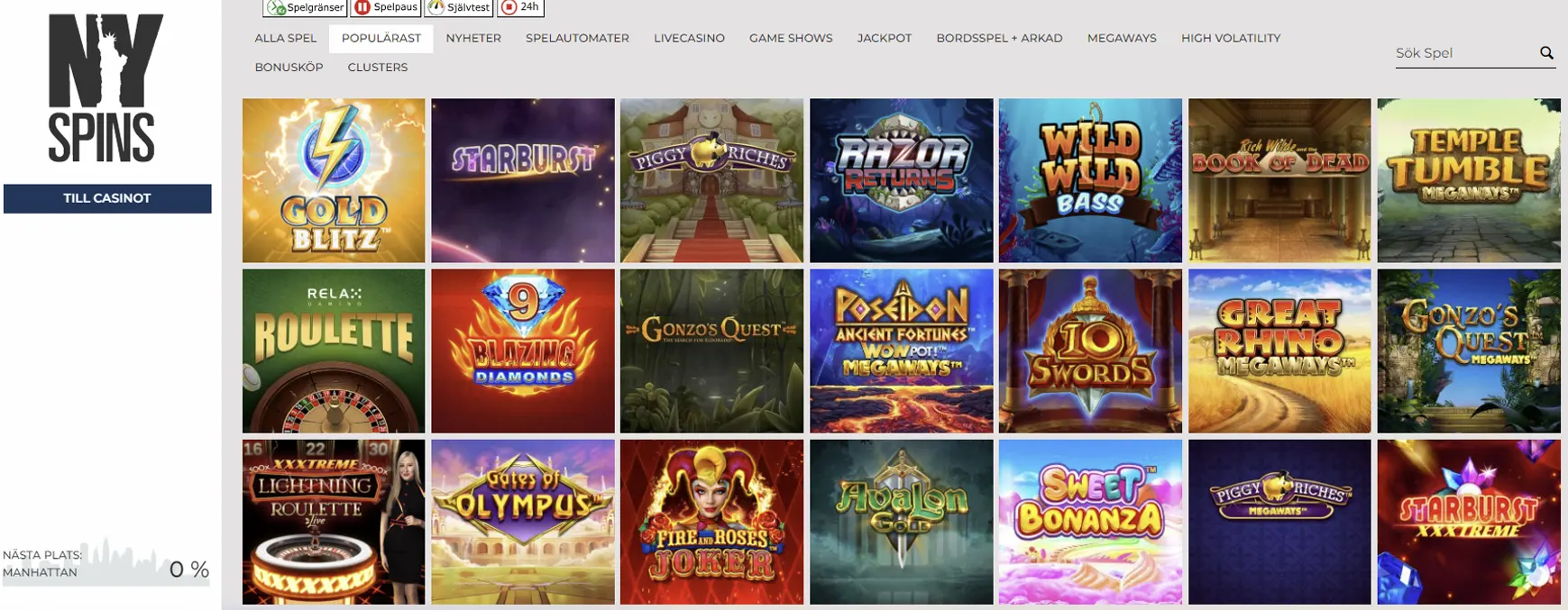Image resolution: width=1568 pixels, height=610 pixels.
Task: Open the Självtest self-test button
Action: 459,7
